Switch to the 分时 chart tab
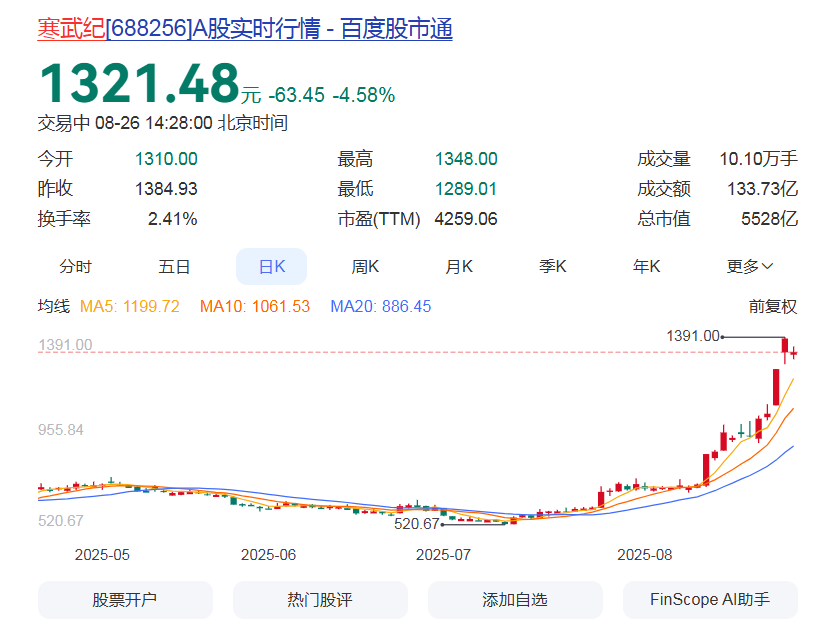The height and width of the screenshot is (633, 840). coord(76,266)
